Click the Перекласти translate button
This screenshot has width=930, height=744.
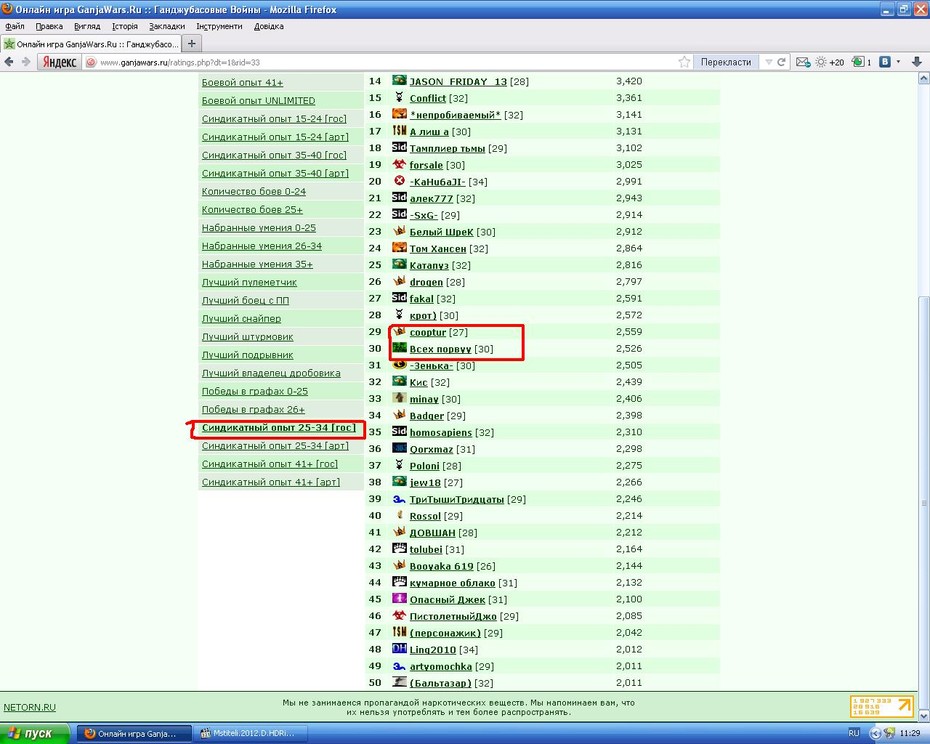point(725,62)
